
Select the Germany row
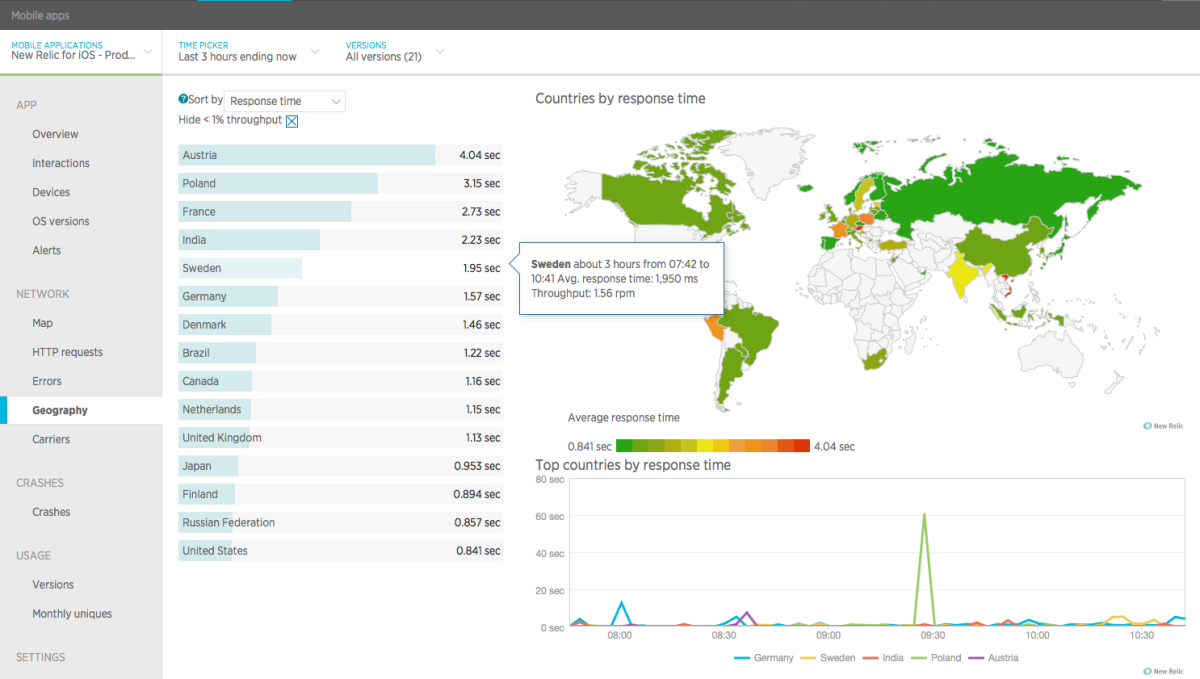(340, 296)
